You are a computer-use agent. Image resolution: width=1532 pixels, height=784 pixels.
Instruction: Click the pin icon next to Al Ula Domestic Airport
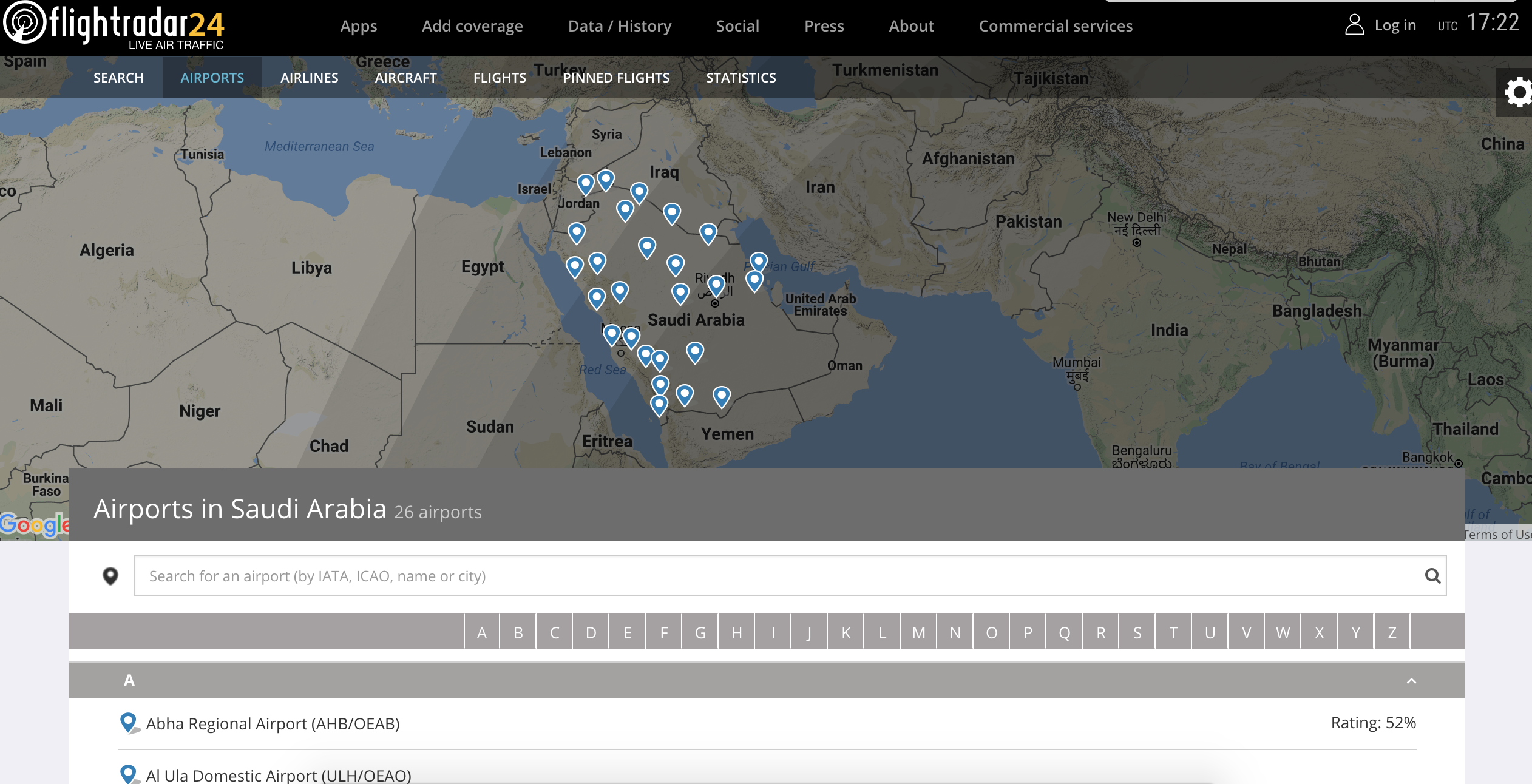pyautogui.click(x=128, y=773)
